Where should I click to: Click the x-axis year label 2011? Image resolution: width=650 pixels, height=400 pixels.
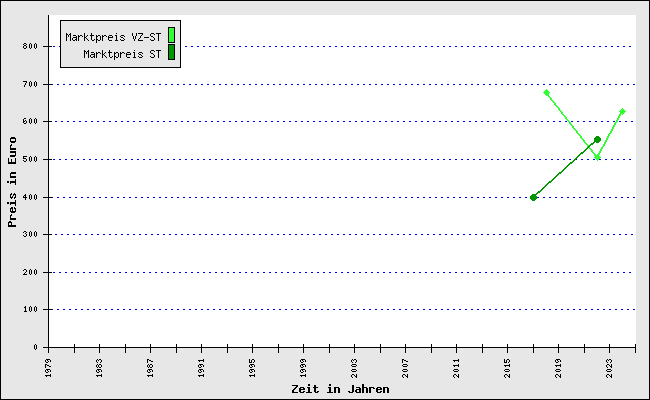tap(456, 368)
